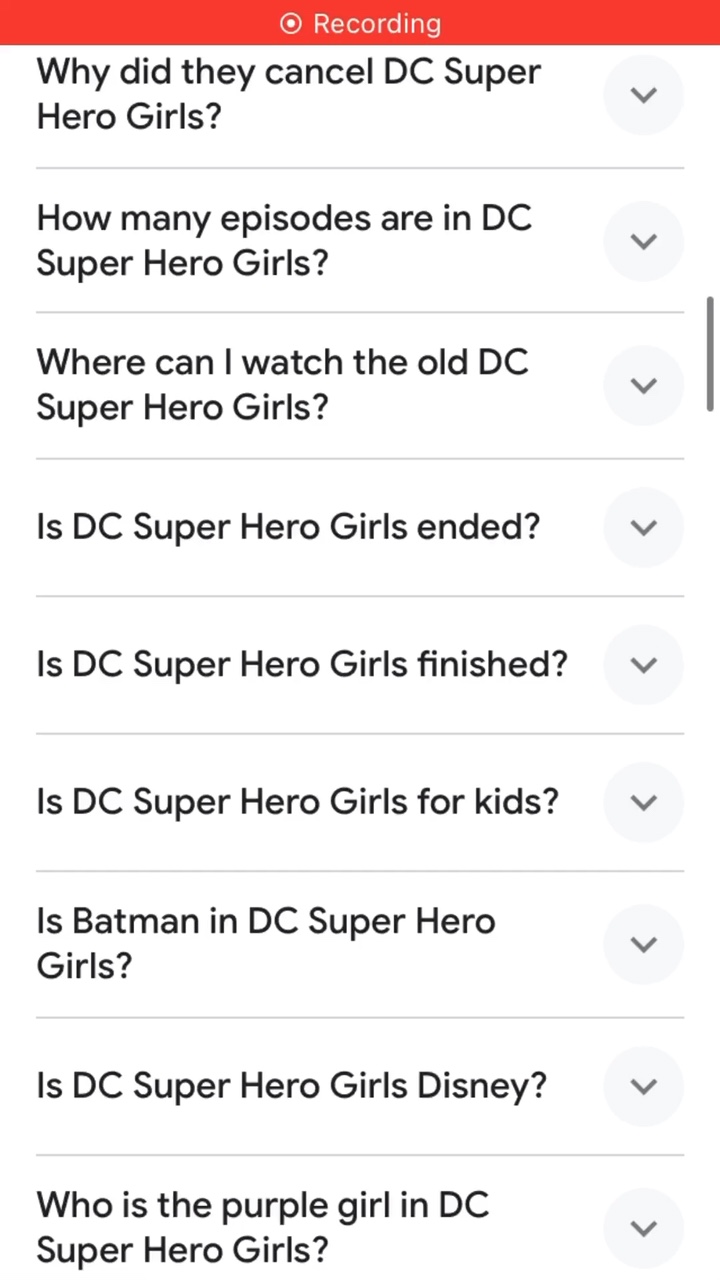Expand chevron beside 'How many episodes' question
Screen dimensions: 720x1280
pos(644,241)
